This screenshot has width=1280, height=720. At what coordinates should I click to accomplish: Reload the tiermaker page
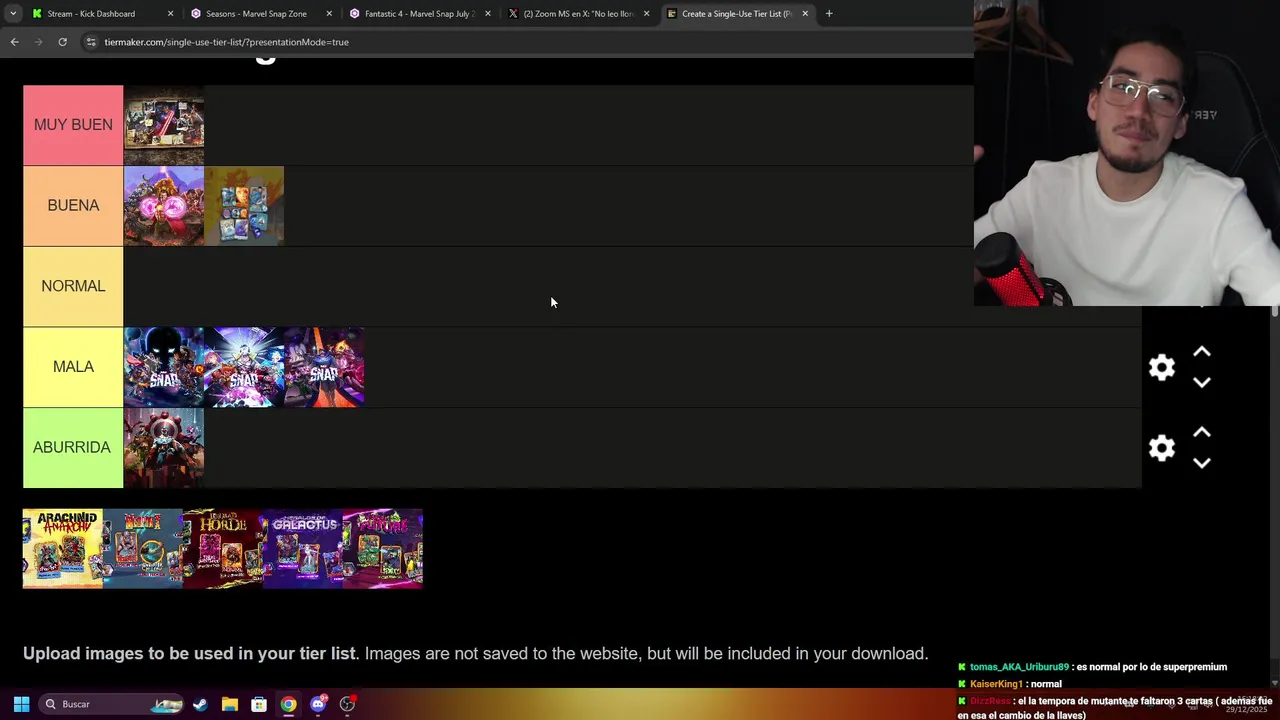62,42
